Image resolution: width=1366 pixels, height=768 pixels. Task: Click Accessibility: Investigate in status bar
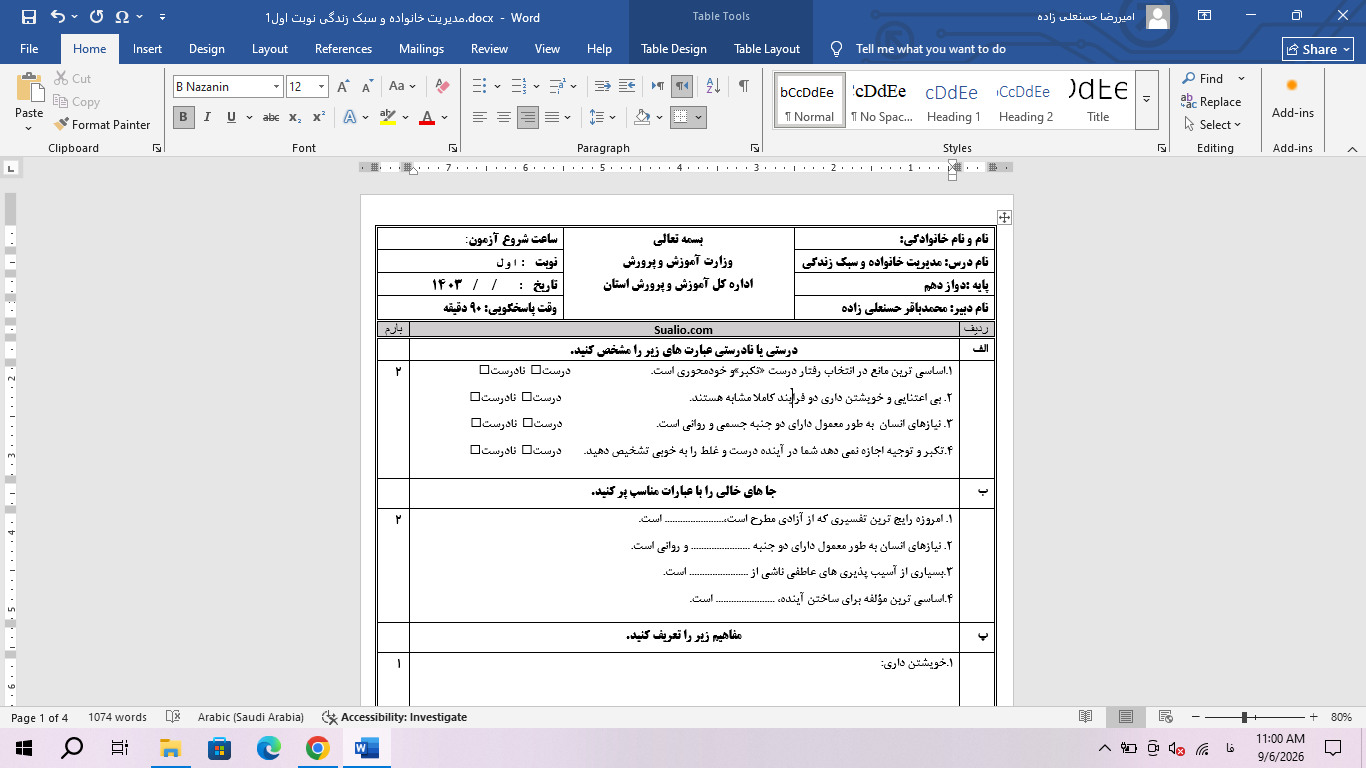click(x=395, y=717)
